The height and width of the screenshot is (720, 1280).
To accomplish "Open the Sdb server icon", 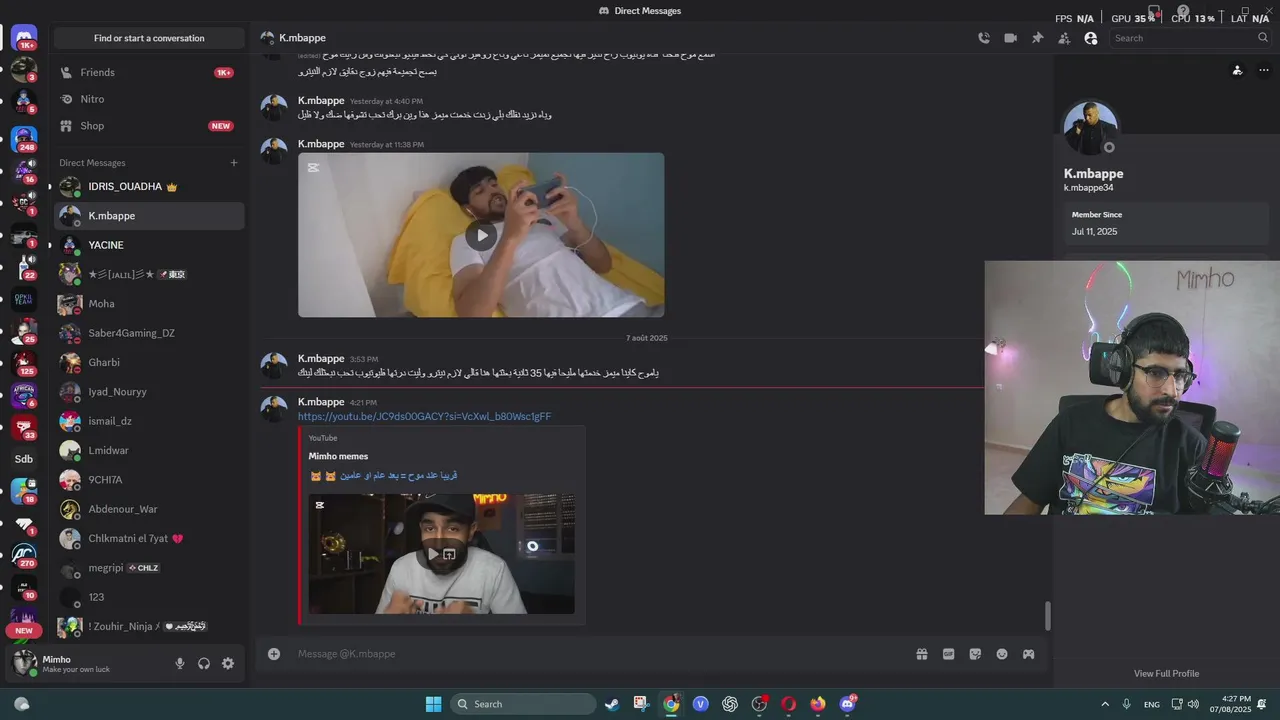I will point(24,459).
